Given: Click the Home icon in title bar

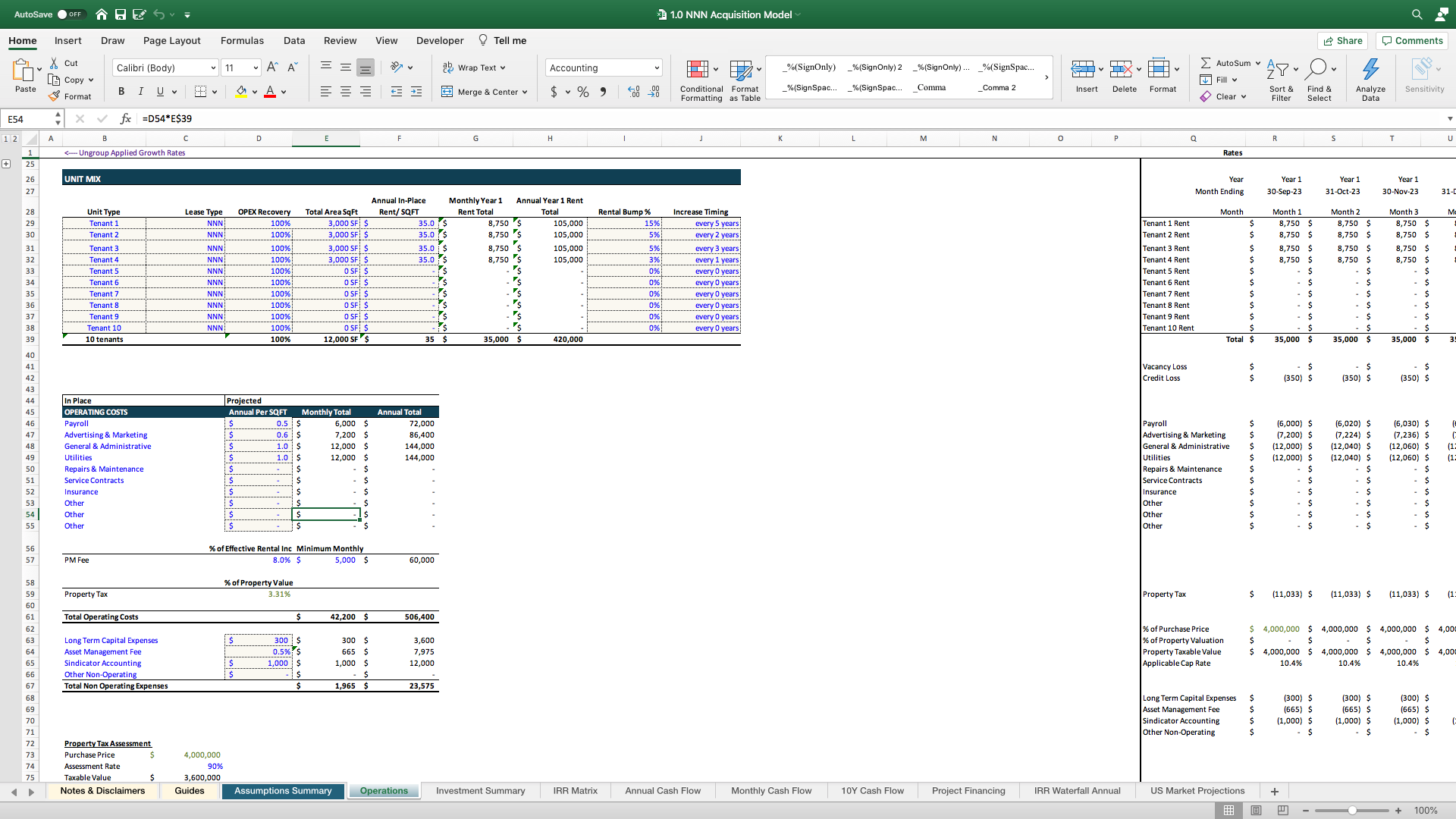Looking at the screenshot, I should (102, 14).
